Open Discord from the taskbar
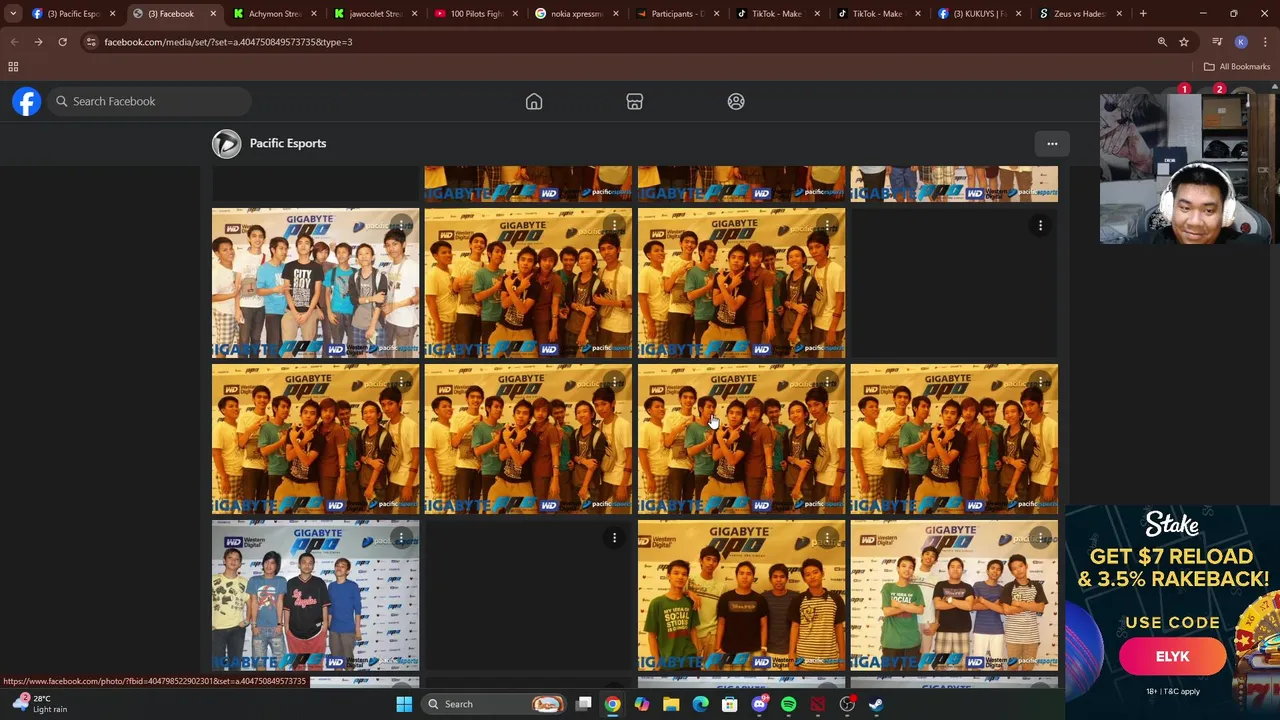 pos(759,704)
